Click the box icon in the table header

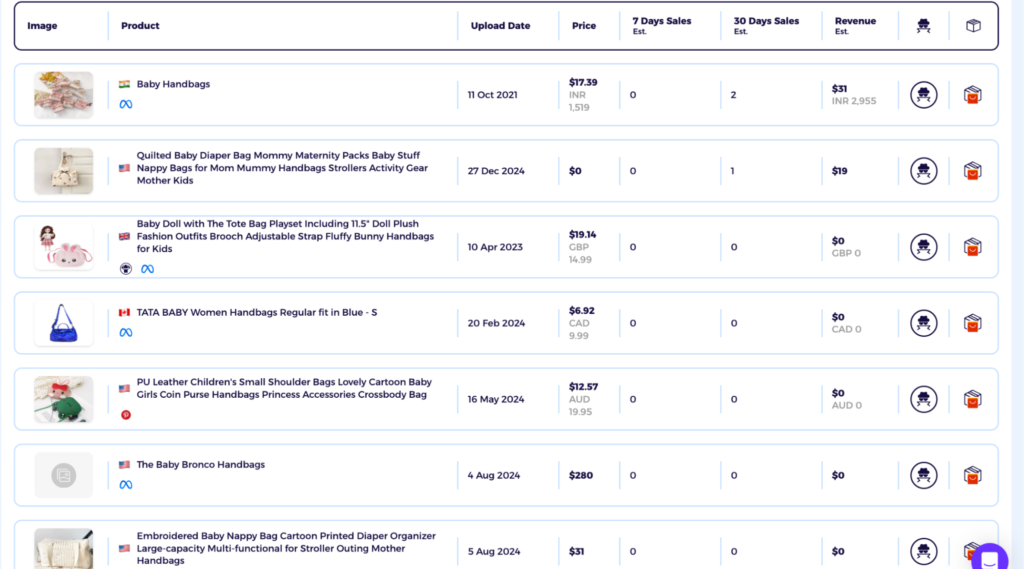tap(973, 26)
